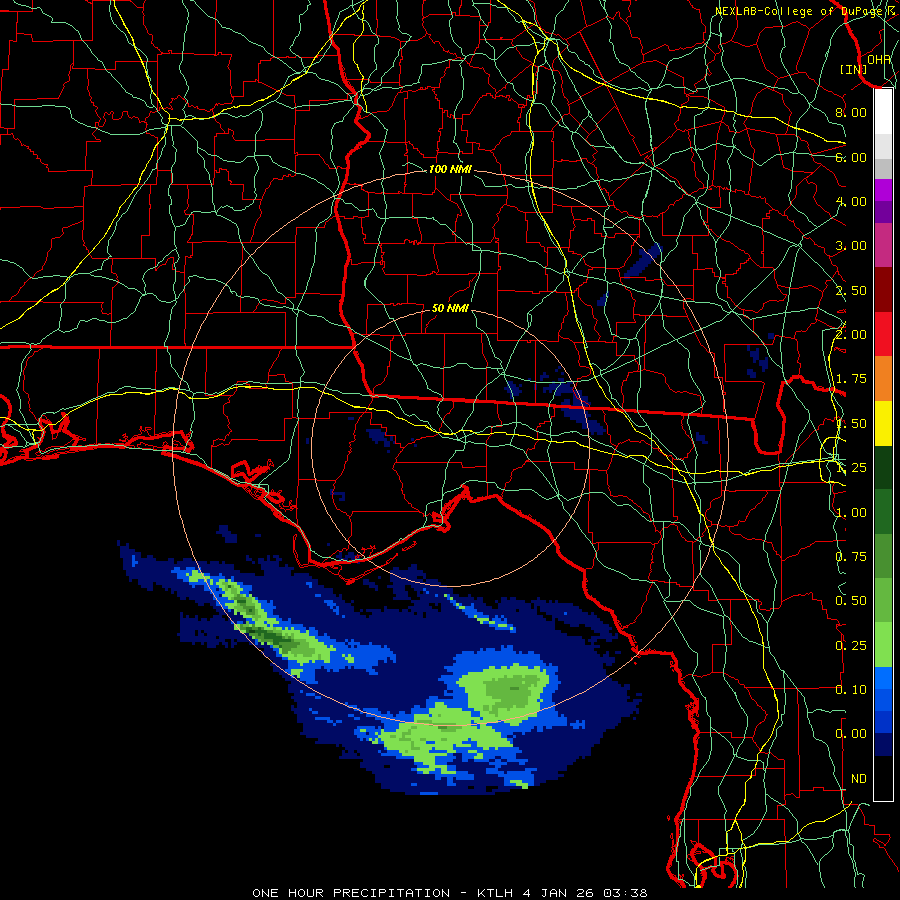Click the 0.50 legend value
The width and height of the screenshot is (900, 900).
tap(851, 601)
